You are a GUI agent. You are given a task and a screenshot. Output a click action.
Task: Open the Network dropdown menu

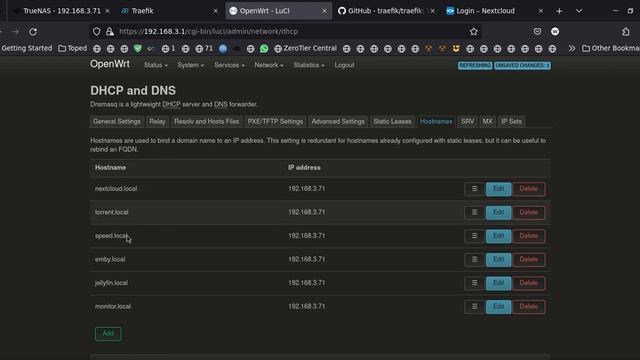[x=269, y=65]
